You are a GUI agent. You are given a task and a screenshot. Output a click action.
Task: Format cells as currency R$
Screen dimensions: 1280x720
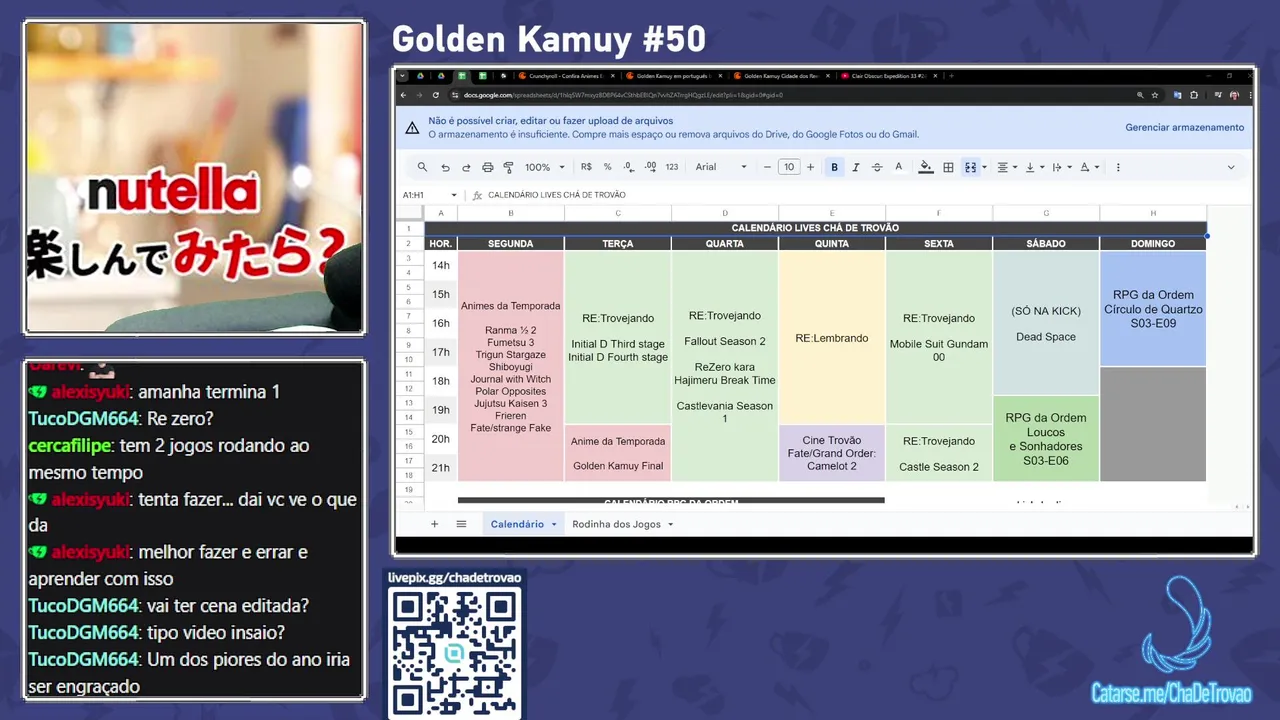tap(586, 167)
